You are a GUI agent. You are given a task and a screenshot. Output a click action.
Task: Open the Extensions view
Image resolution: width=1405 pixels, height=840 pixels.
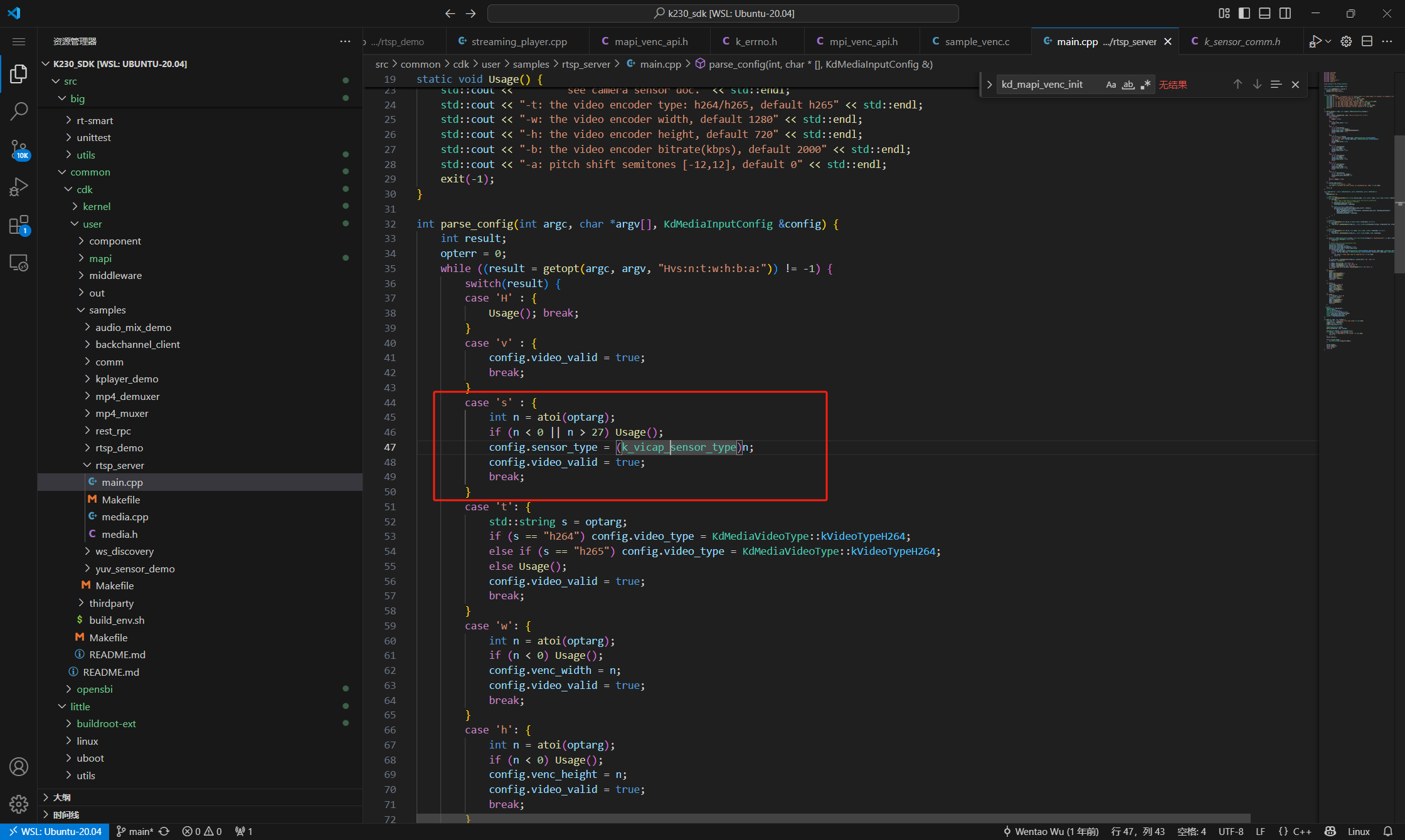click(19, 224)
